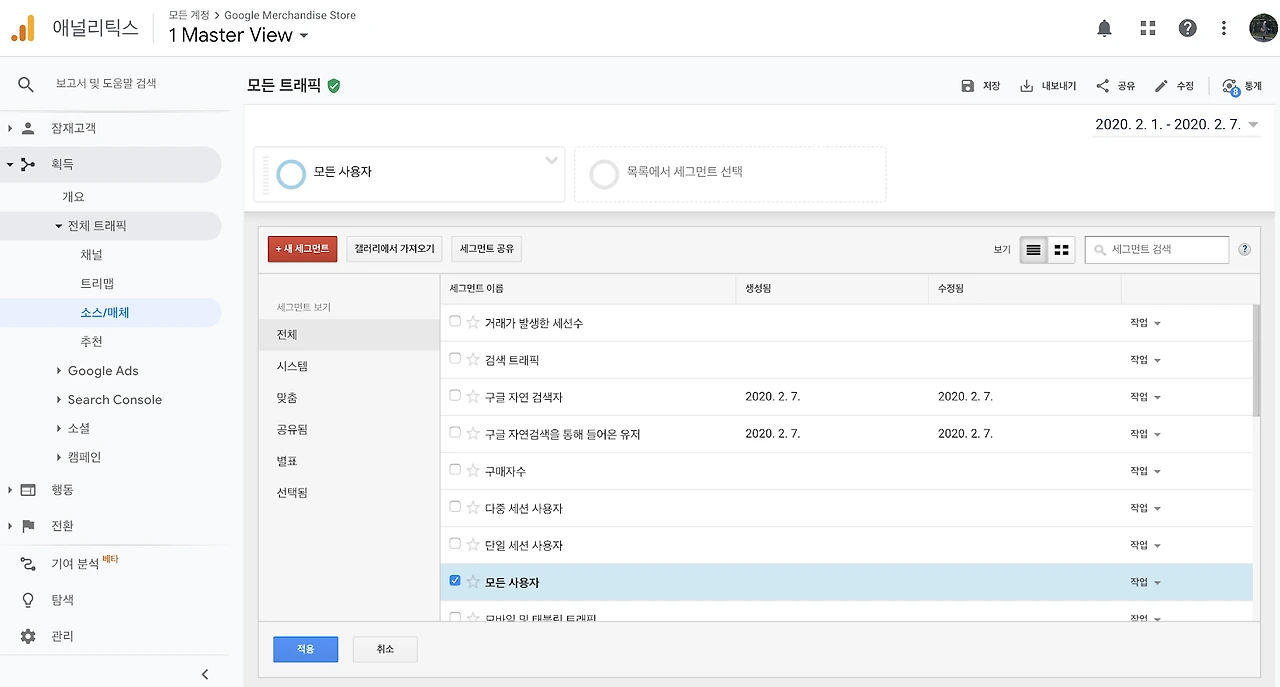Select the 맞춤 segment view
The image size is (1280, 687).
(x=349, y=398)
